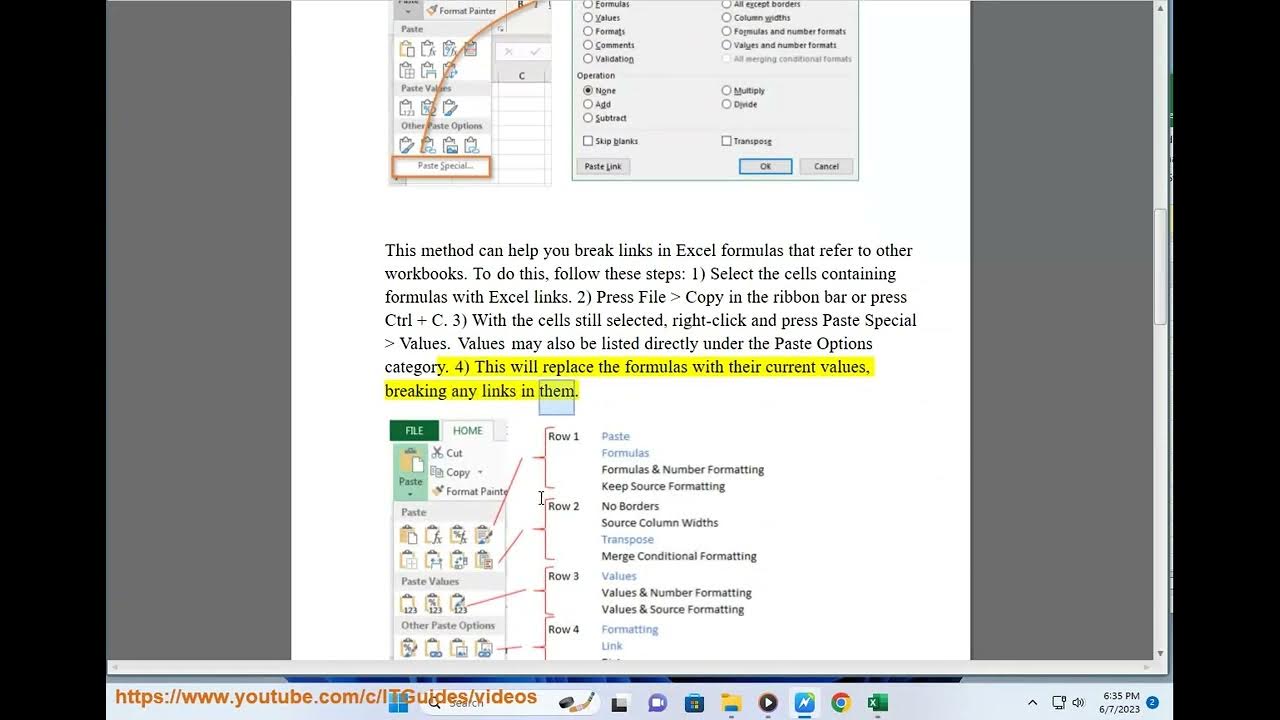Pick the brush 123 Values & Source Formatting icon below HOME tab
Screen dimensions: 1280x720
pyautogui.click(x=458, y=603)
